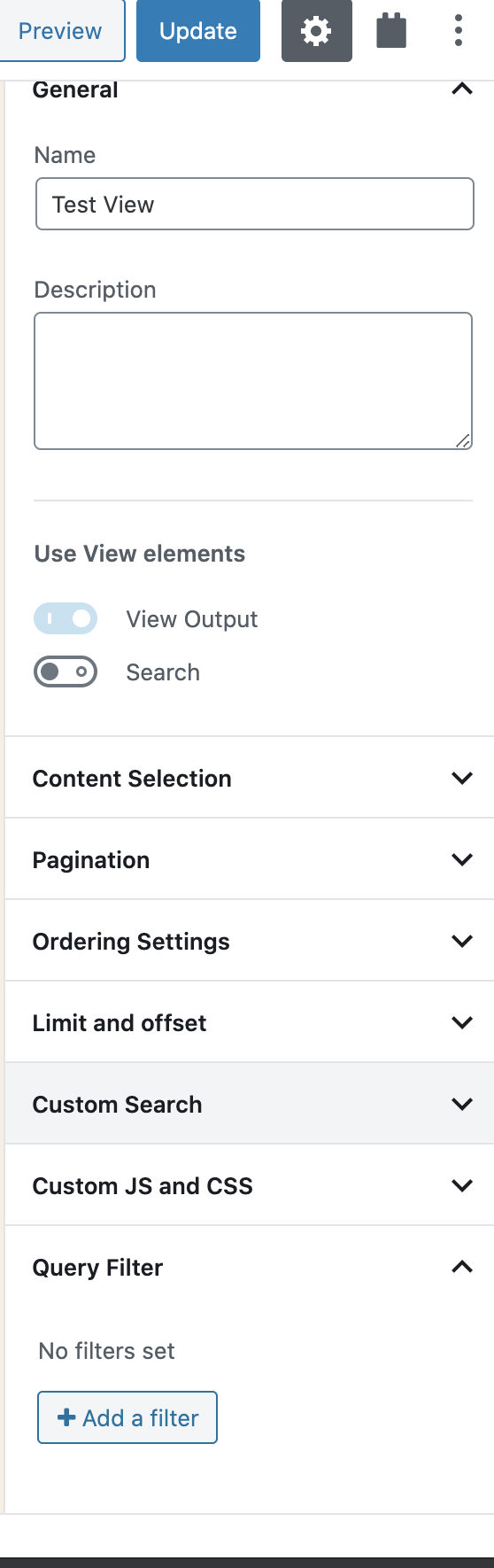Click the Limit and offset chevron icon
Image resolution: width=494 pixels, height=1568 pixels.
[462, 1022]
